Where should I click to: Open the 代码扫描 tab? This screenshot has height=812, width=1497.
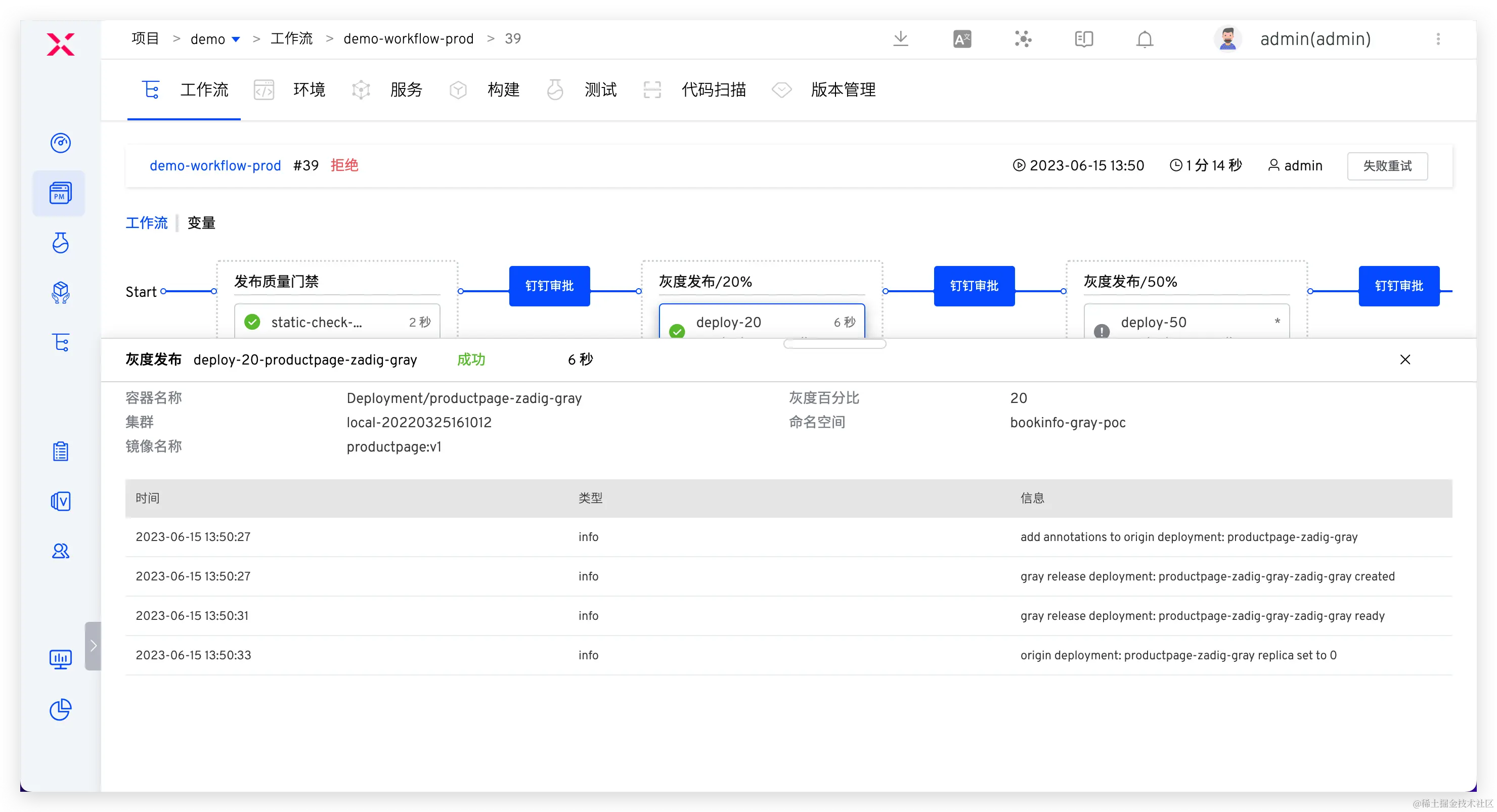tap(713, 89)
